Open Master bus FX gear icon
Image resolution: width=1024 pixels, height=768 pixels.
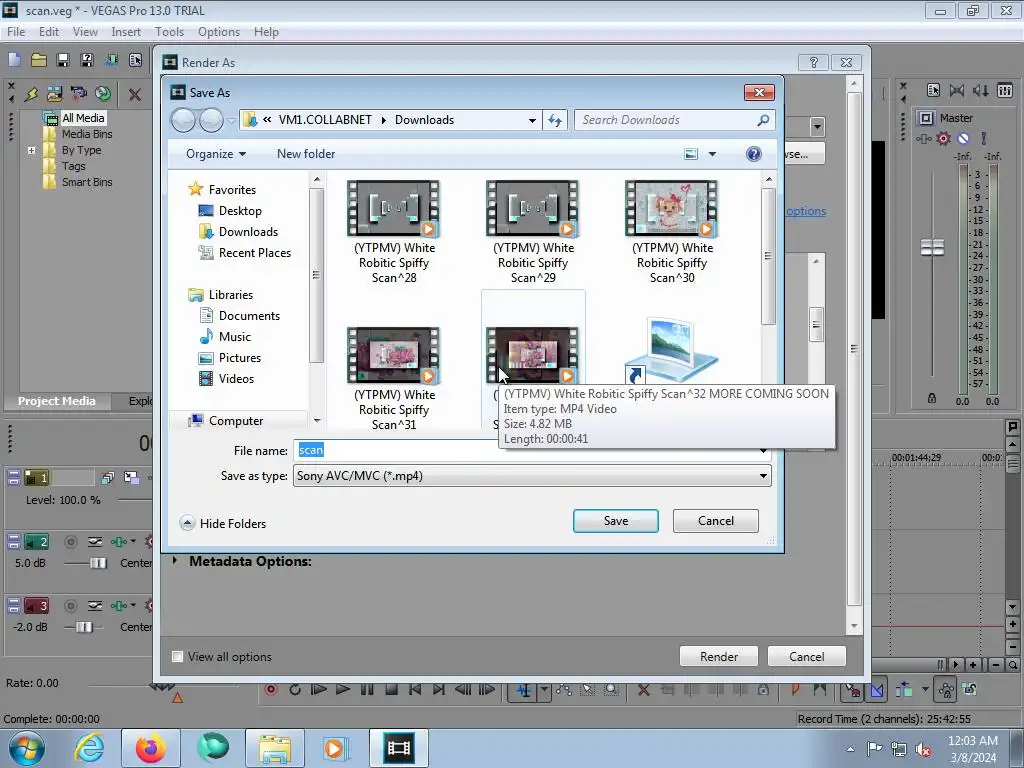943,138
